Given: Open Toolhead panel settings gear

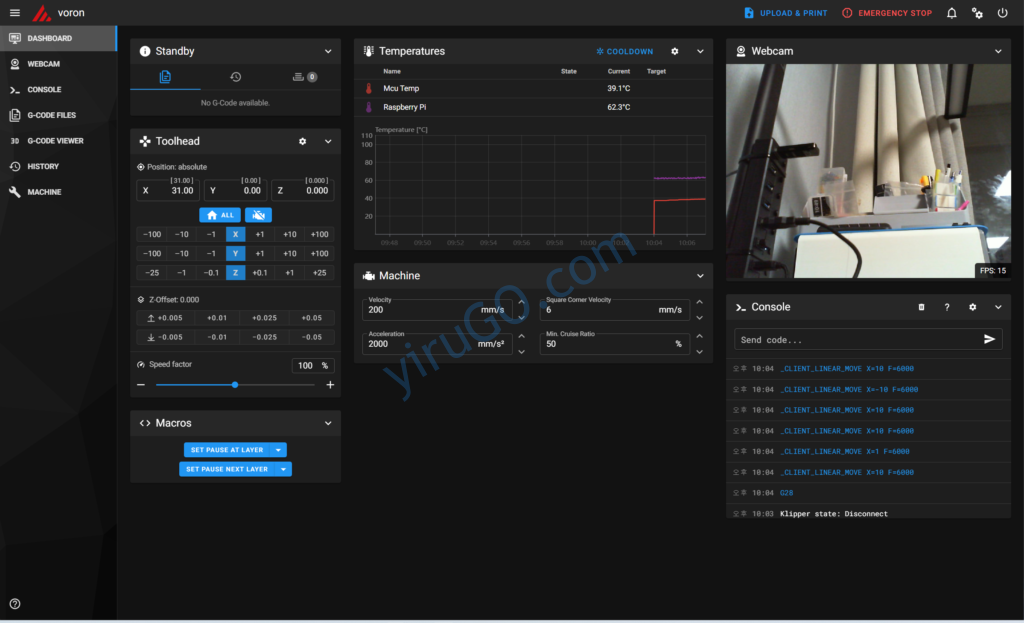Looking at the screenshot, I should point(302,142).
